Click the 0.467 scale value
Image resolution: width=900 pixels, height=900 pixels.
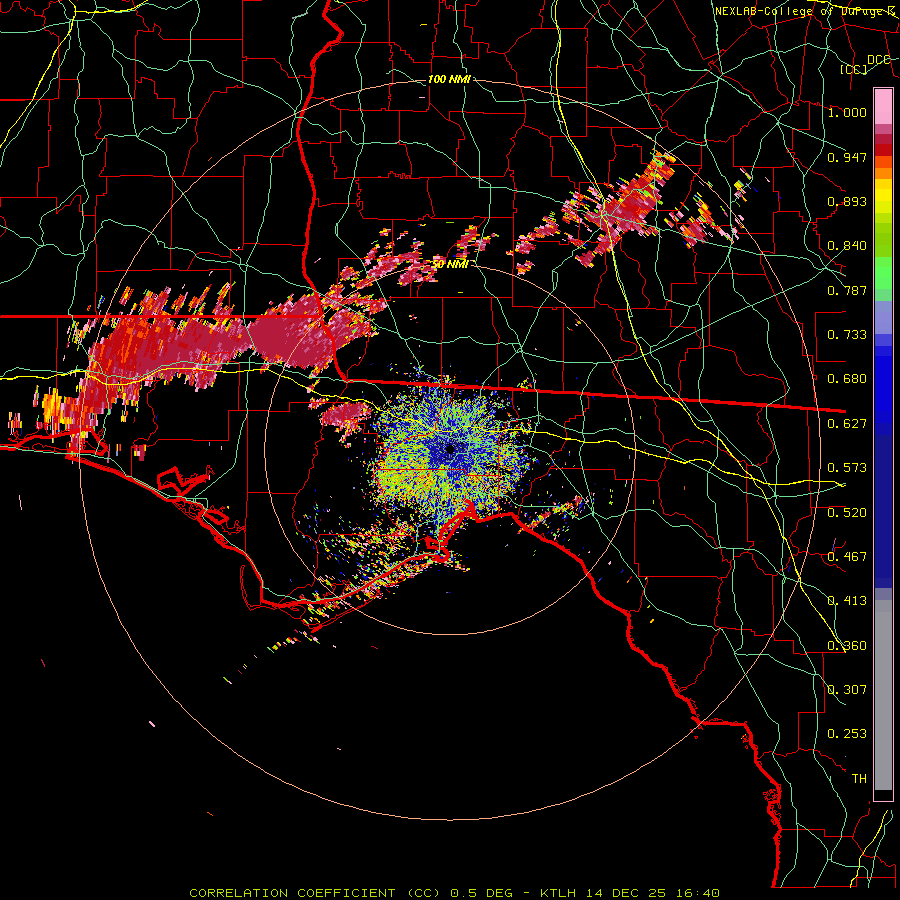[x=847, y=557]
